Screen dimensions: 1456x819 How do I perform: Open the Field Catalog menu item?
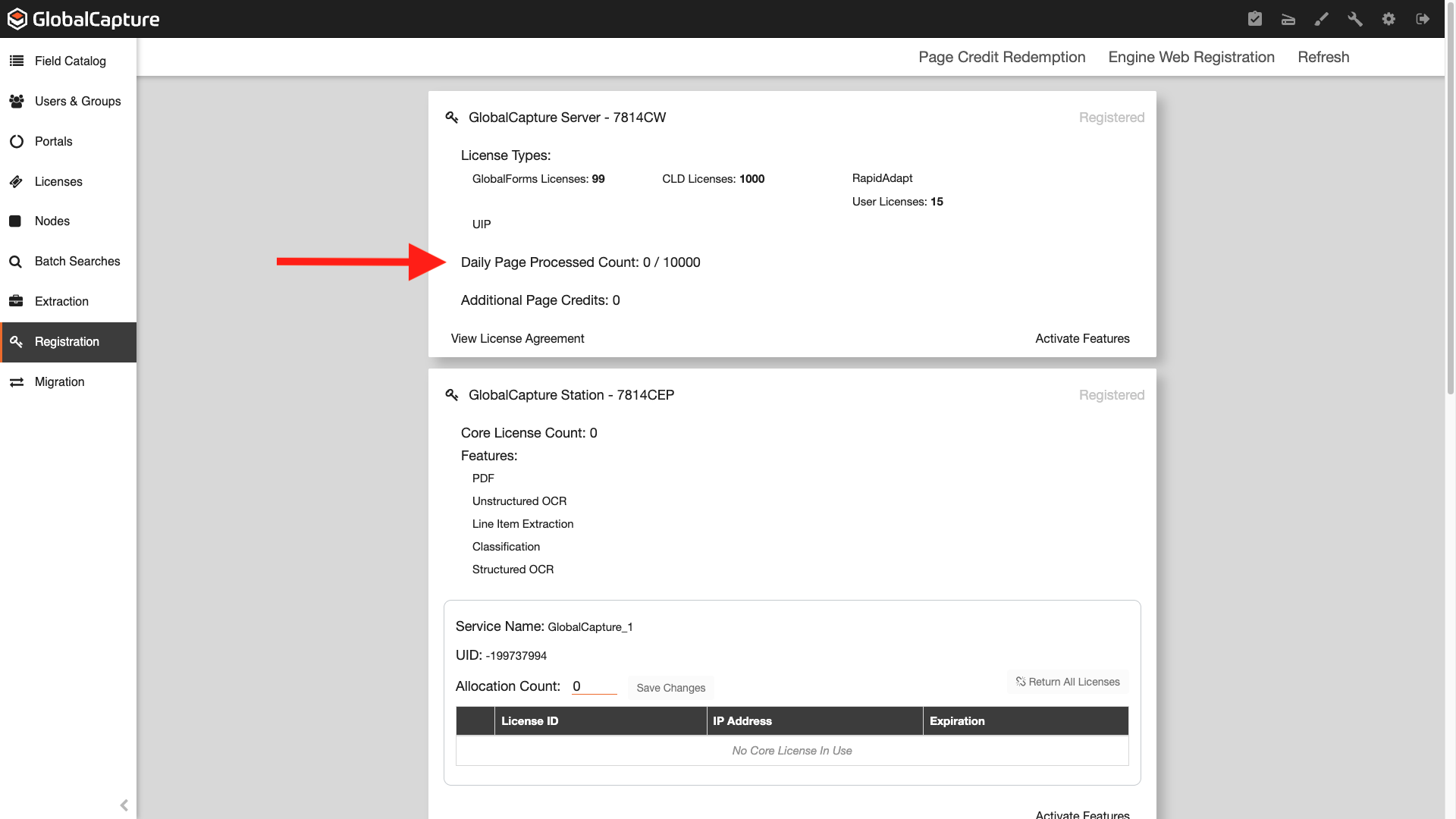pyautogui.click(x=70, y=61)
